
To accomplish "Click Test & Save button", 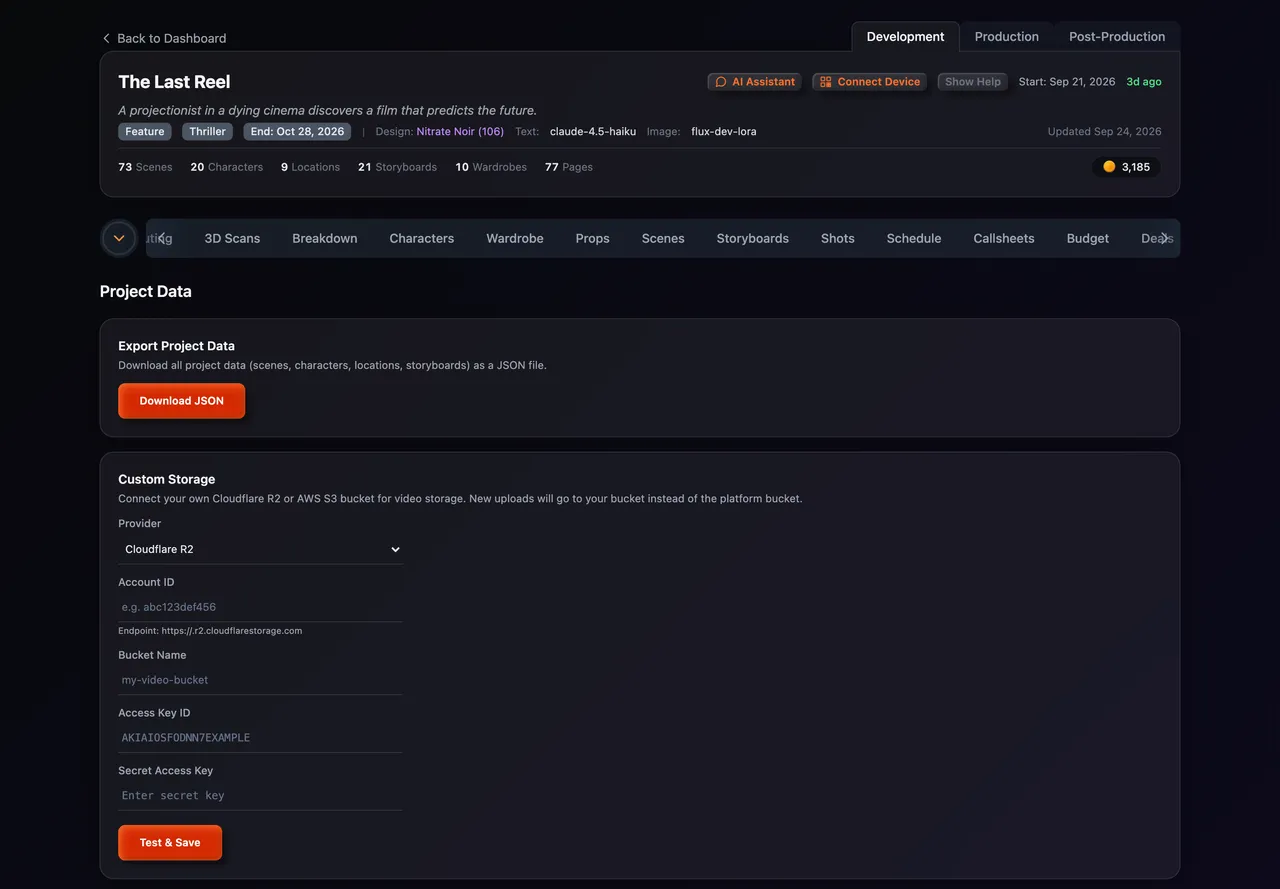I will point(170,843).
